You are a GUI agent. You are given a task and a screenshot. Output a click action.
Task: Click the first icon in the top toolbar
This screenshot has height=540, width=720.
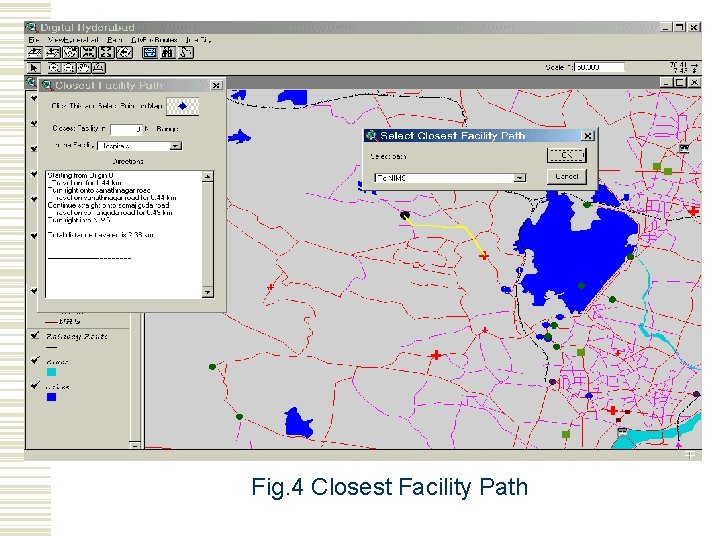[35, 52]
